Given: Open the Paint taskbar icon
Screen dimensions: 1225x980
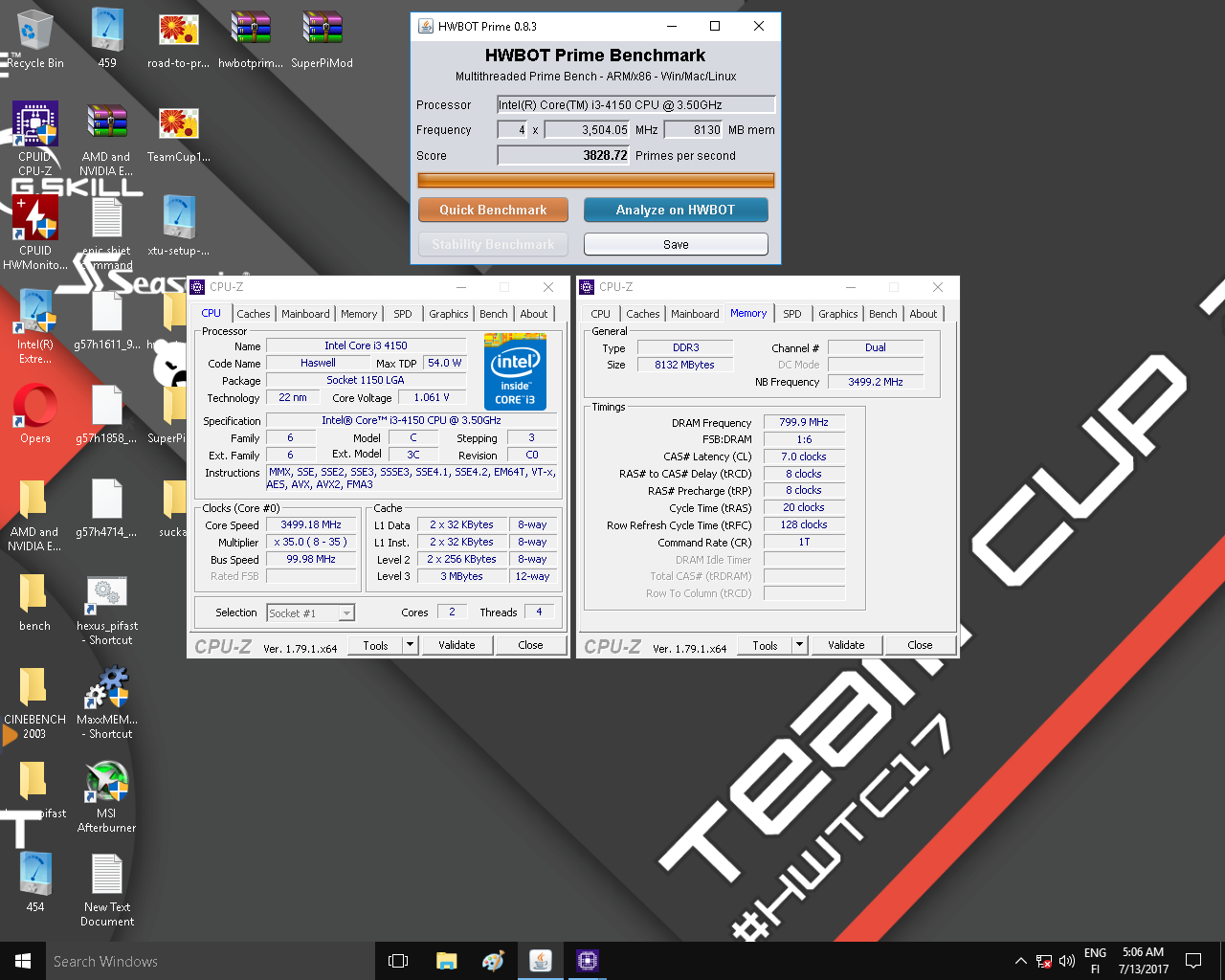Looking at the screenshot, I should click(x=493, y=961).
